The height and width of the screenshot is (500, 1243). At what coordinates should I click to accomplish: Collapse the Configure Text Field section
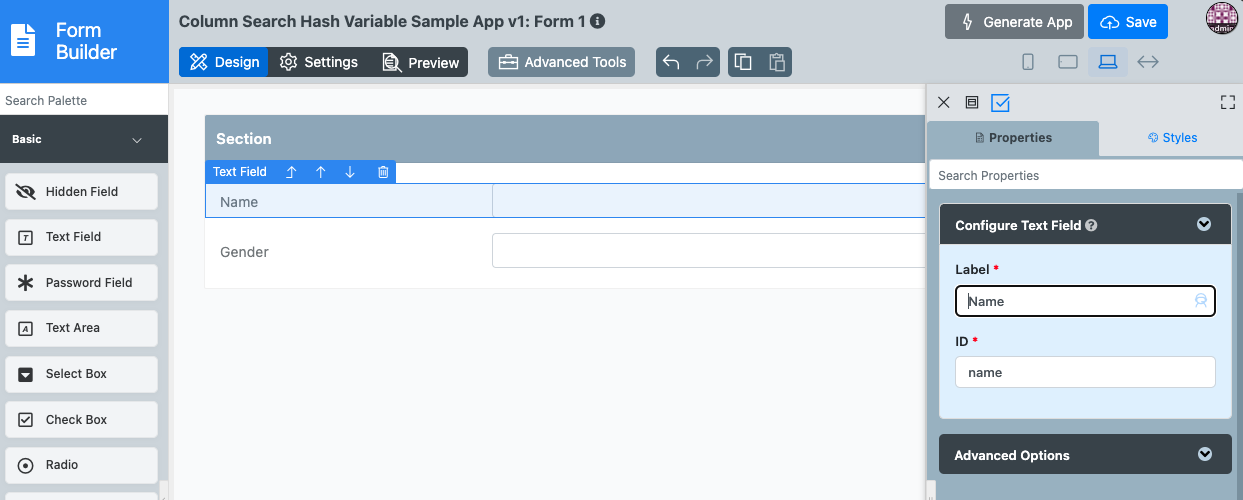point(1204,225)
